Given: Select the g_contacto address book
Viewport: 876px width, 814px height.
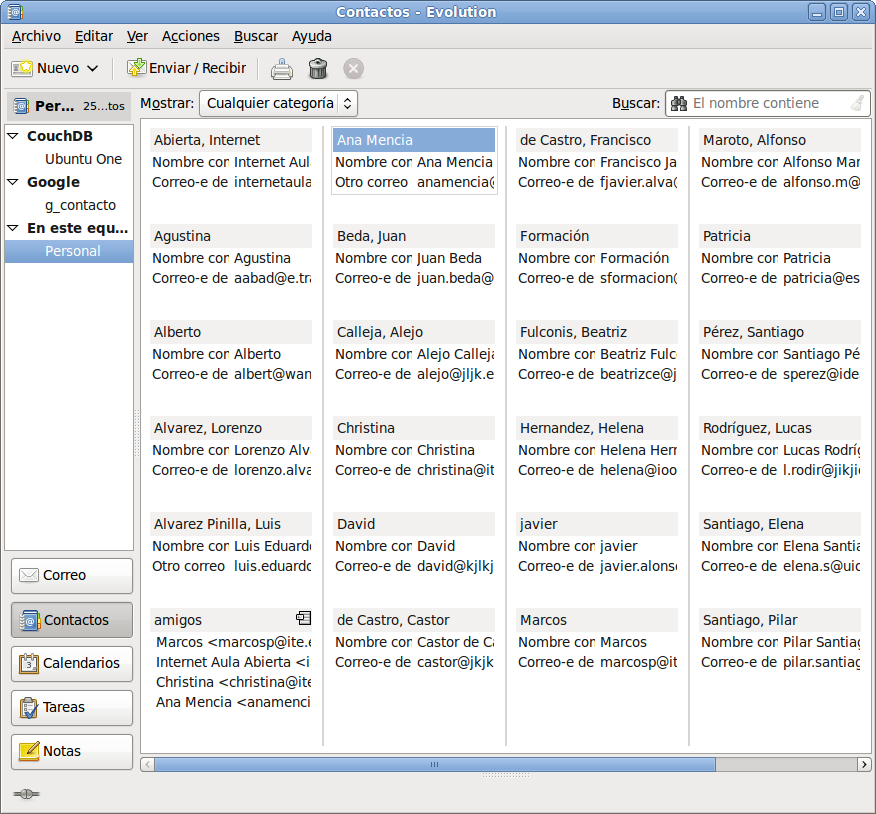Looking at the screenshot, I should (80, 205).
